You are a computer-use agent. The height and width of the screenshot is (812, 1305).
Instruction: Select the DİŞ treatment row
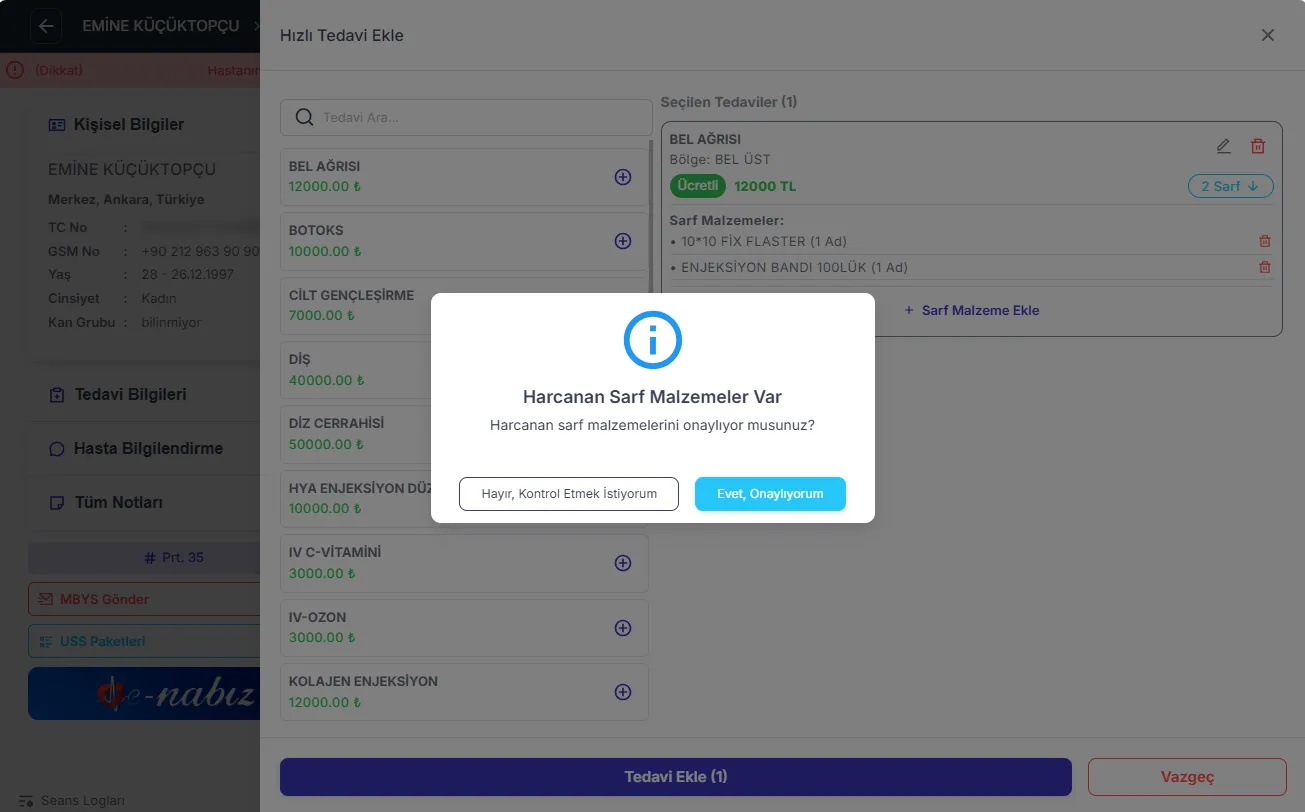click(x=464, y=370)
